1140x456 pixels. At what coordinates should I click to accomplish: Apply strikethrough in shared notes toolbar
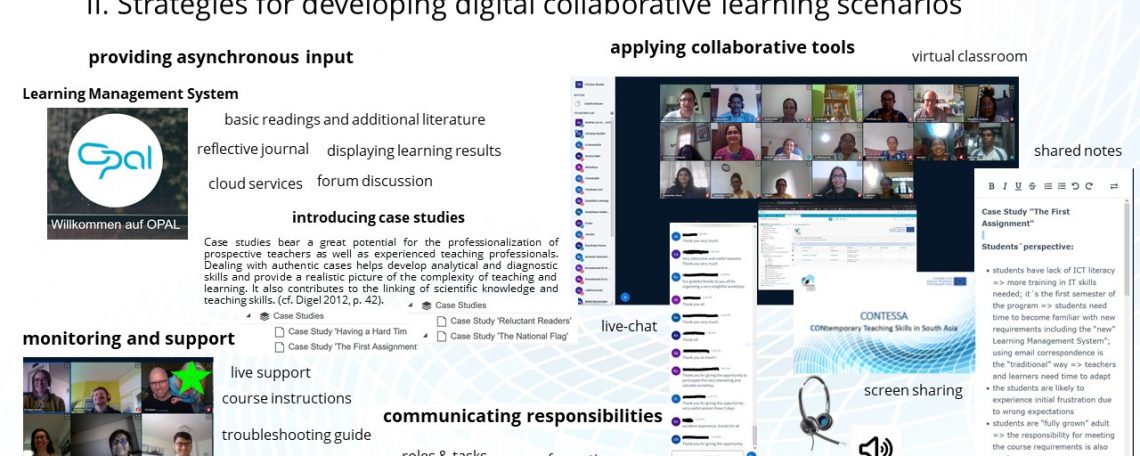coord(1032,186)
